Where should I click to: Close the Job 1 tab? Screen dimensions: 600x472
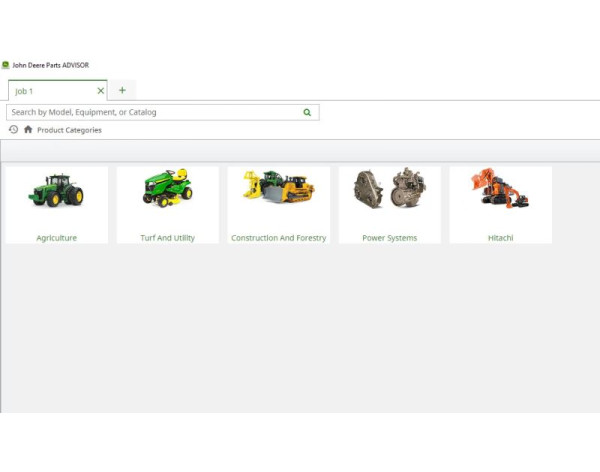coord(100,90)
